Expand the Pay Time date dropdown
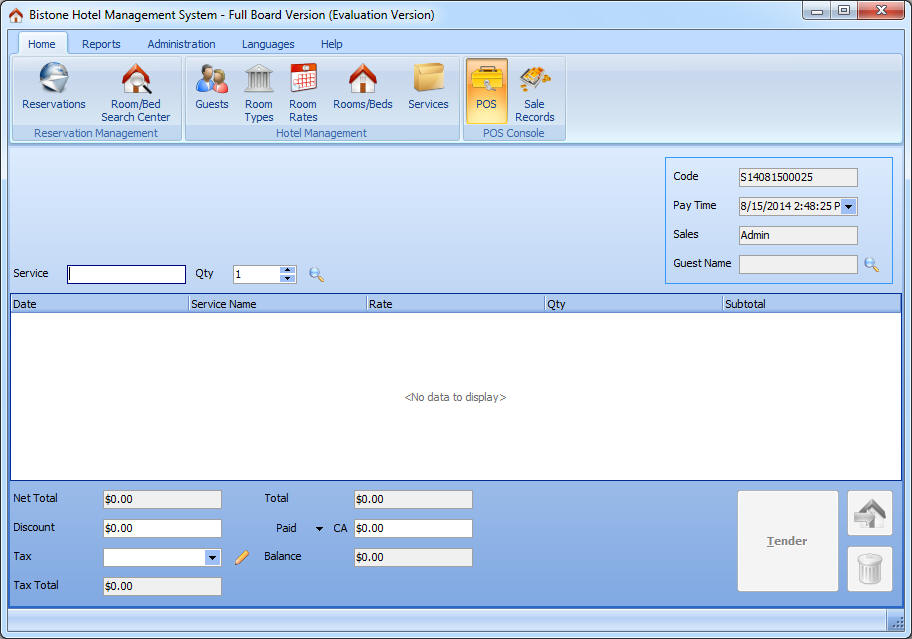Viewport: 912px width, 639px height. tap(848, 207)
